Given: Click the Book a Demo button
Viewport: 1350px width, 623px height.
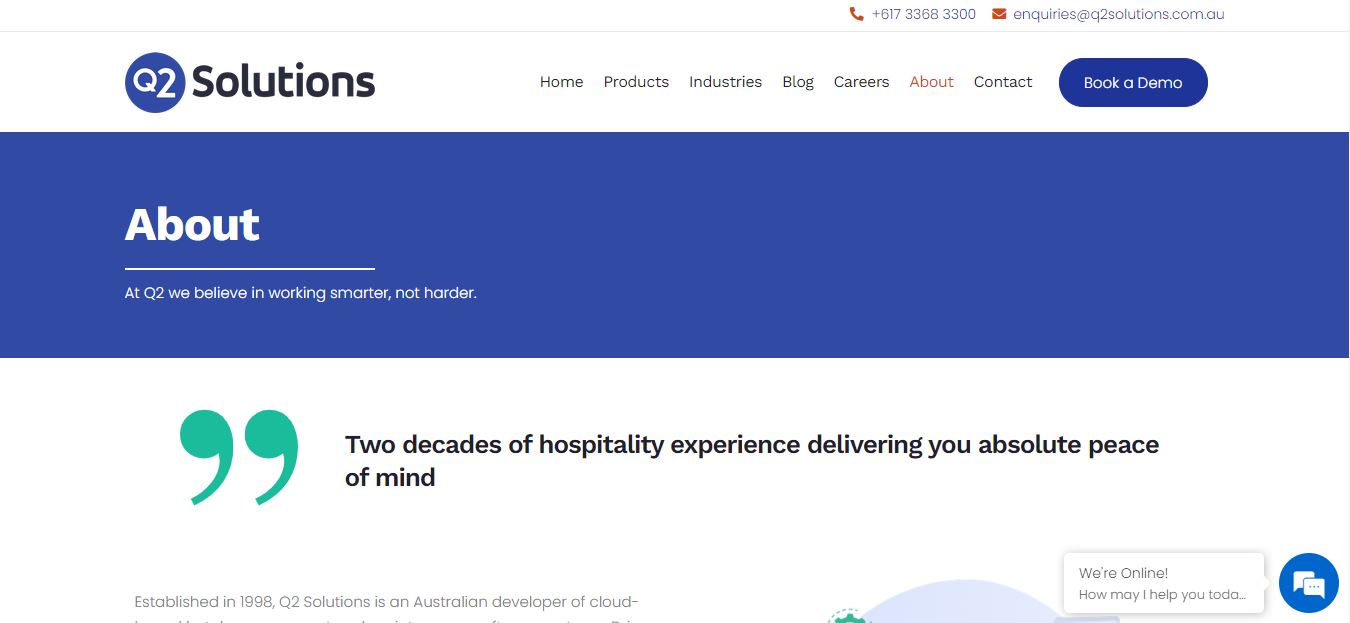Looking at the screenshot, I should coord(1133,82).
